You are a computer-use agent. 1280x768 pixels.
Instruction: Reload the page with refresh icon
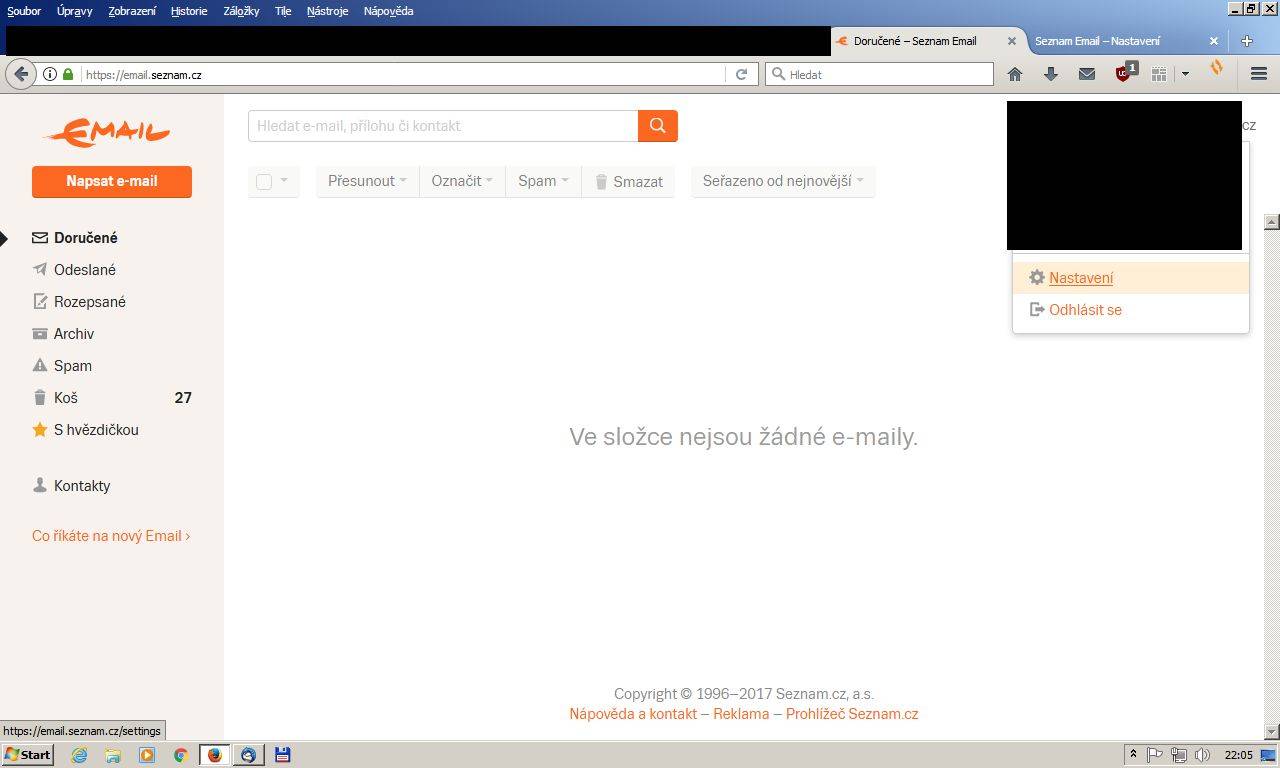[741, 74]
